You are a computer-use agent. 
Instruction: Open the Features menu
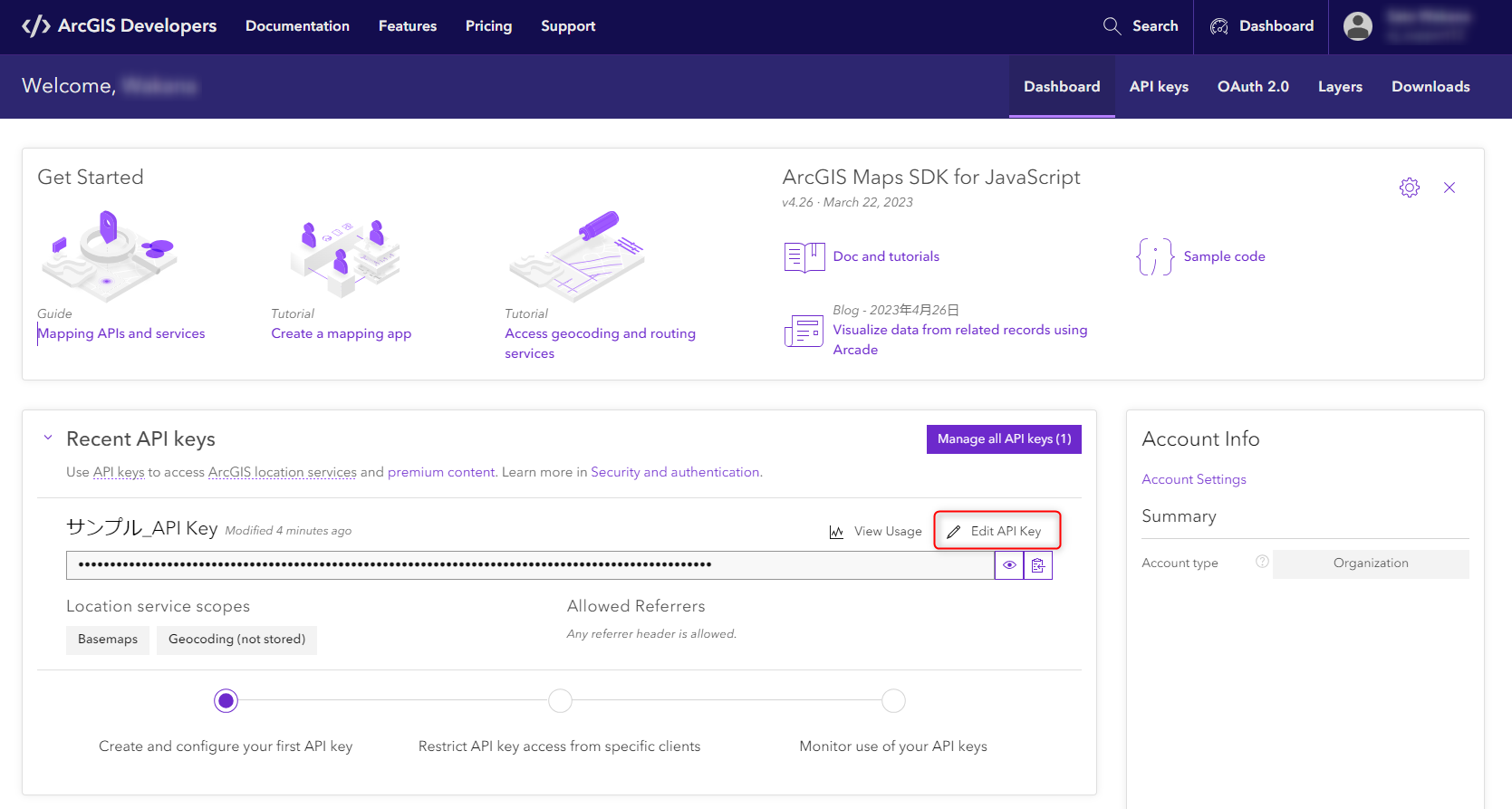(408, 26)
